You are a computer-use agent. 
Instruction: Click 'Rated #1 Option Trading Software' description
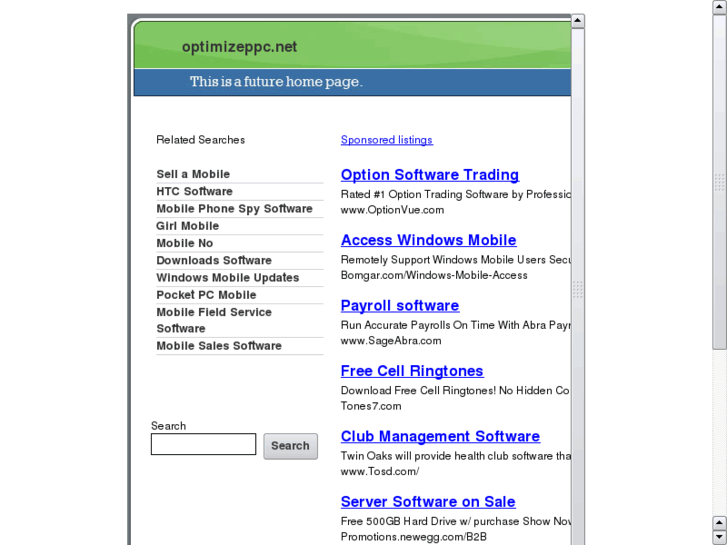(x=456, y=194)
